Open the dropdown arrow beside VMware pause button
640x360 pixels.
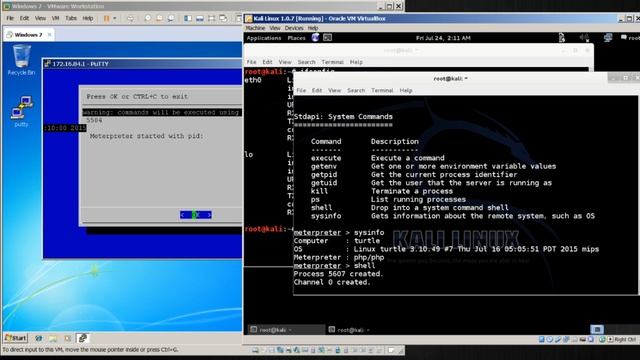(x=115, y=18)
